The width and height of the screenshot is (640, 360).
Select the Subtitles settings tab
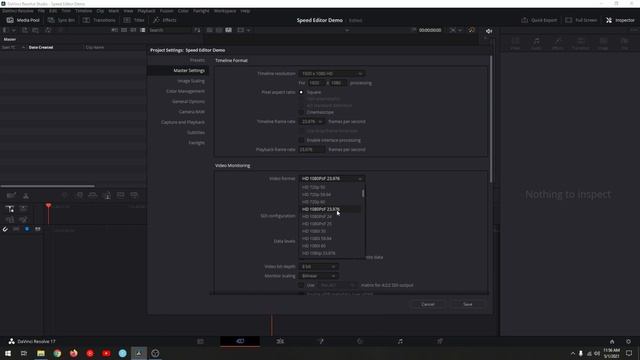click(x=196, y=132)
